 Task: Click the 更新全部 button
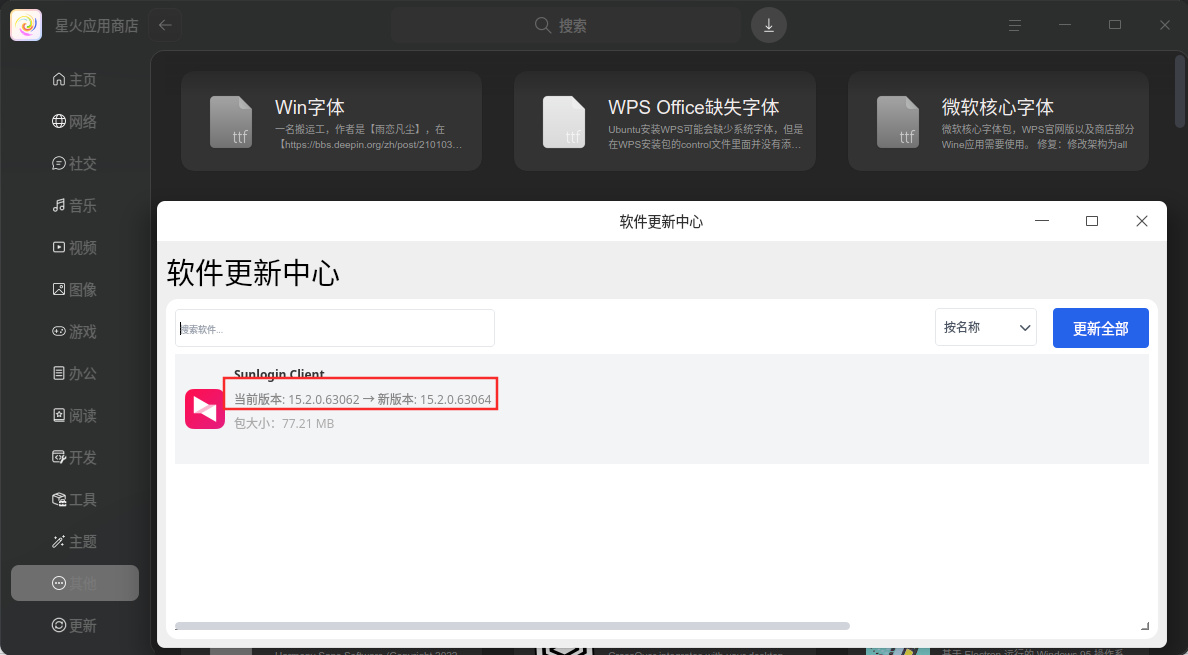coord(1100,328)
